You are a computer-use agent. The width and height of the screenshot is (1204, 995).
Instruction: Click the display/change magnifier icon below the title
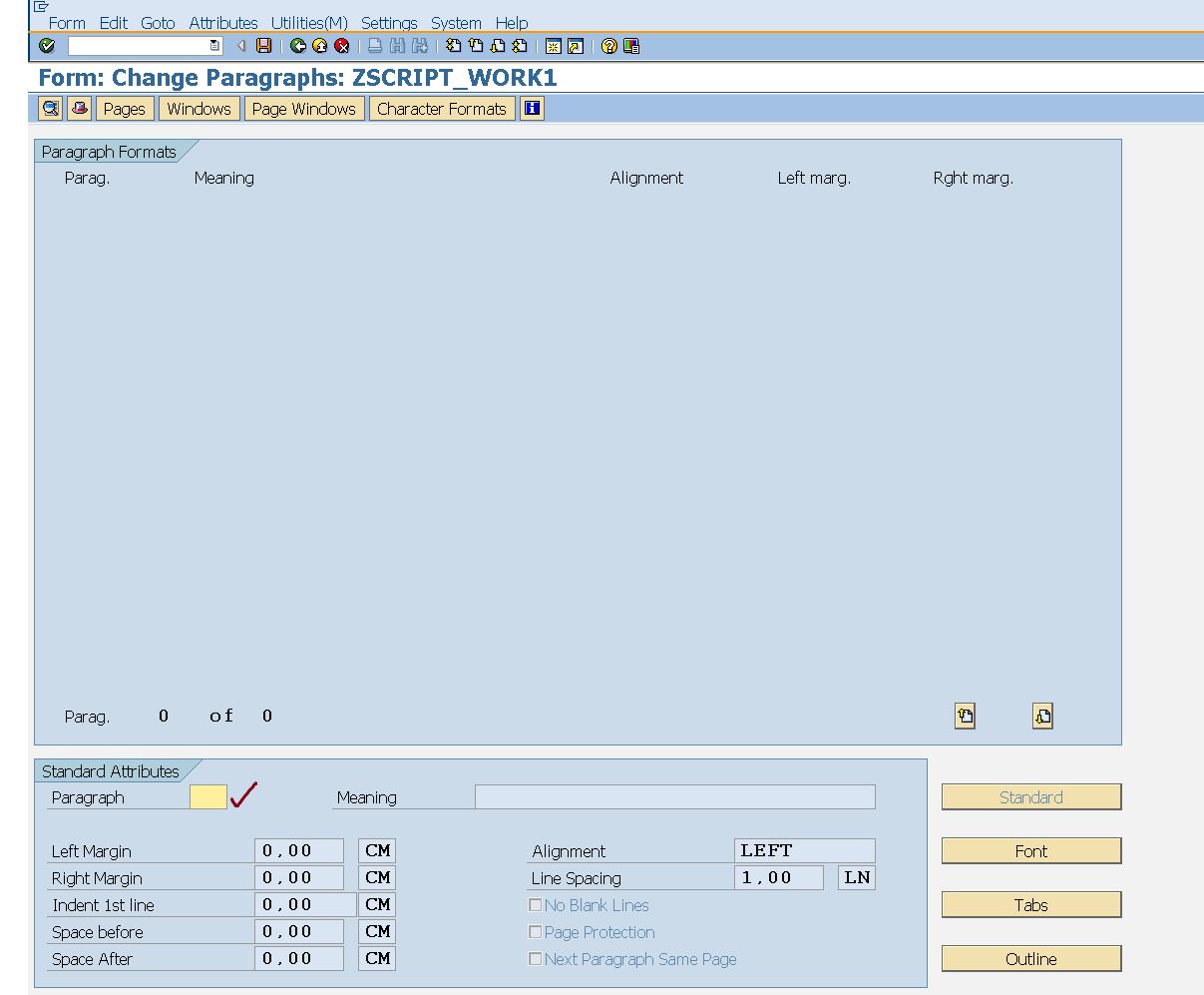(x=50, y=108)
